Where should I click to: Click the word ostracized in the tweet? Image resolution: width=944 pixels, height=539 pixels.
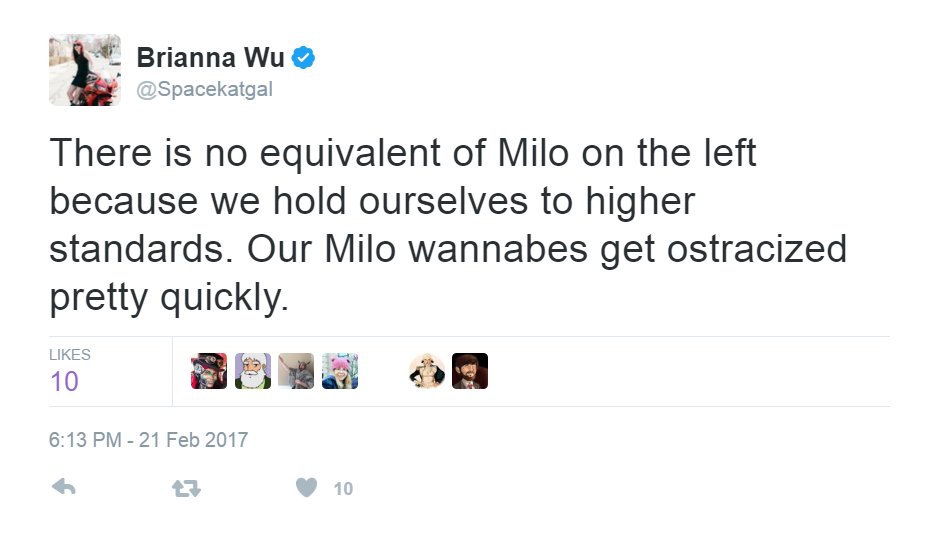(x=757, y=249)
